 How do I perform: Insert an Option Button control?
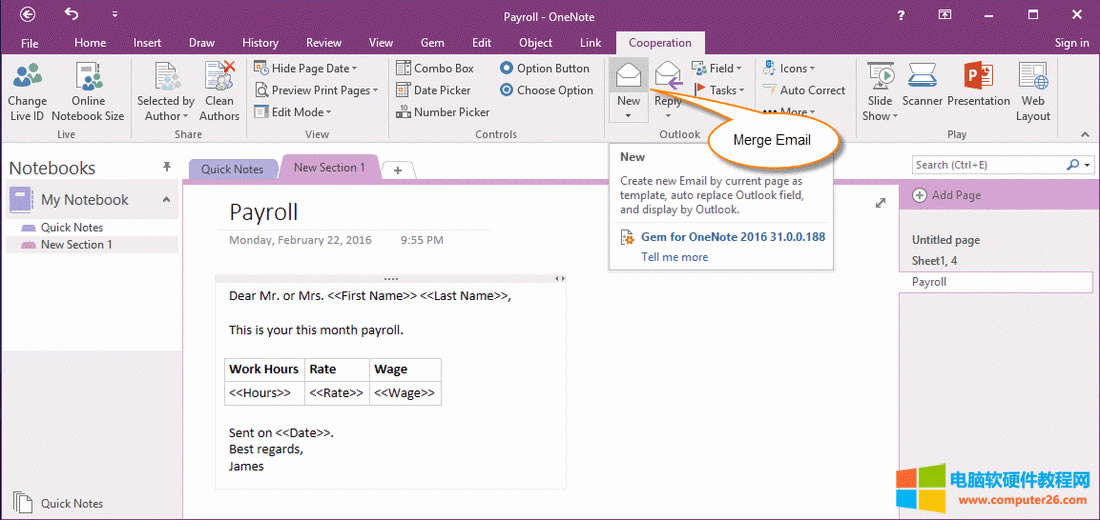pyautogui.click(x=544, y=68)
